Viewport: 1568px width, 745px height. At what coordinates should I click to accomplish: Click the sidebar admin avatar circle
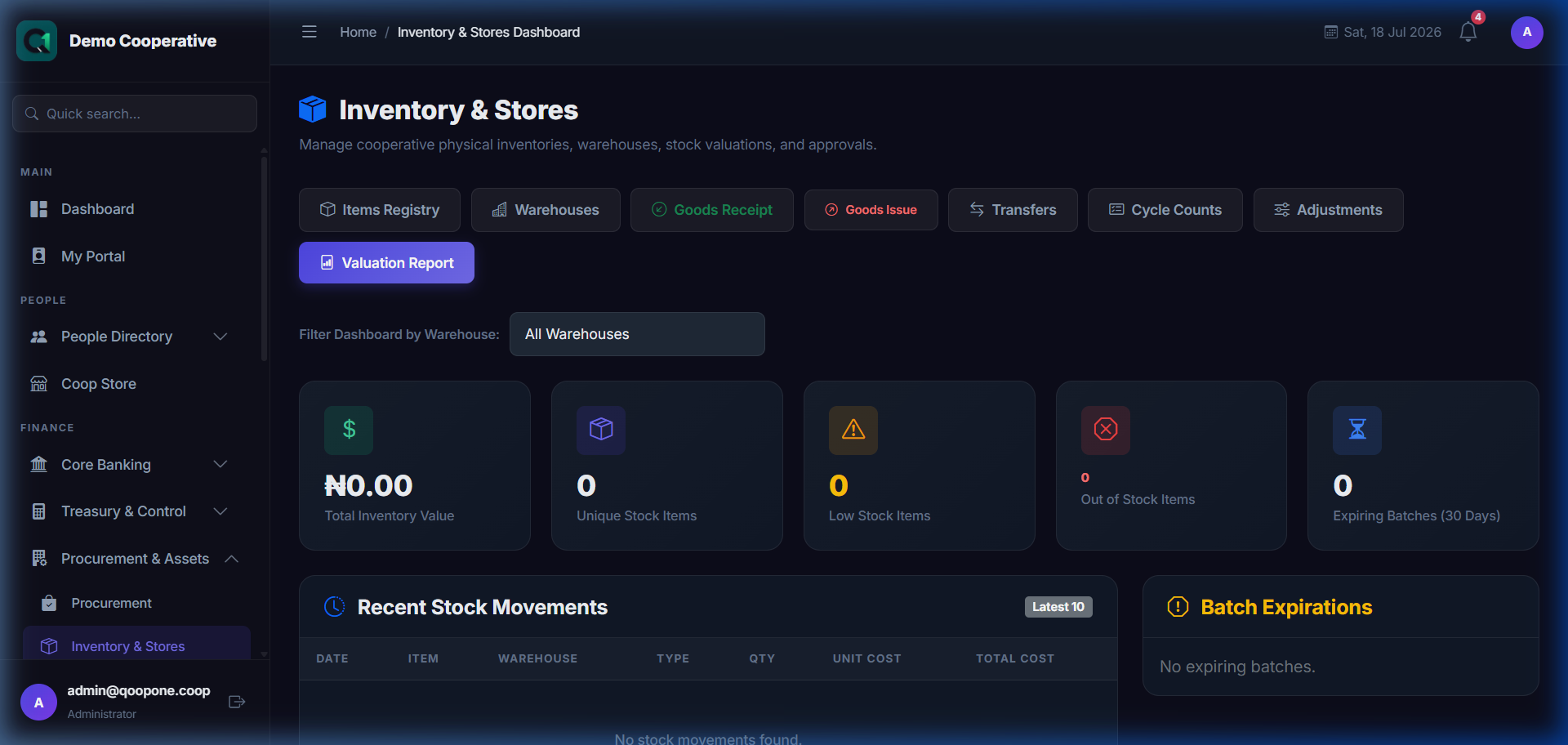(38, 703)
